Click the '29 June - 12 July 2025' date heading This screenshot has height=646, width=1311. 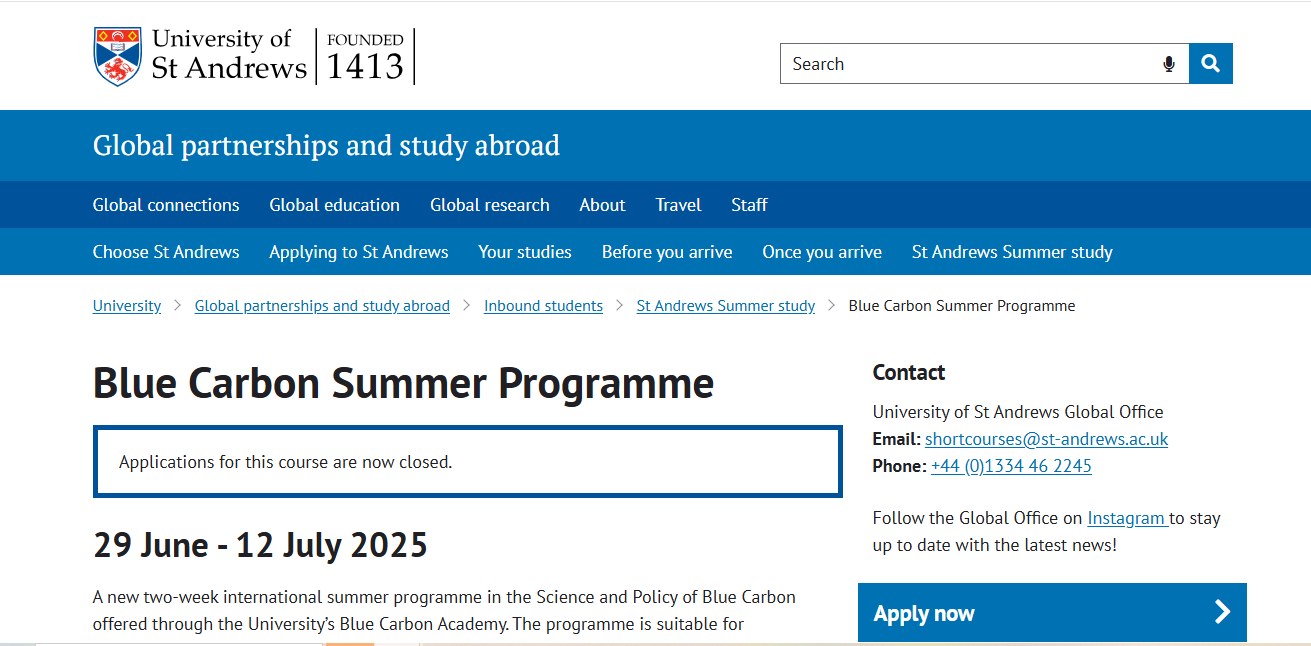coord(260,546)
